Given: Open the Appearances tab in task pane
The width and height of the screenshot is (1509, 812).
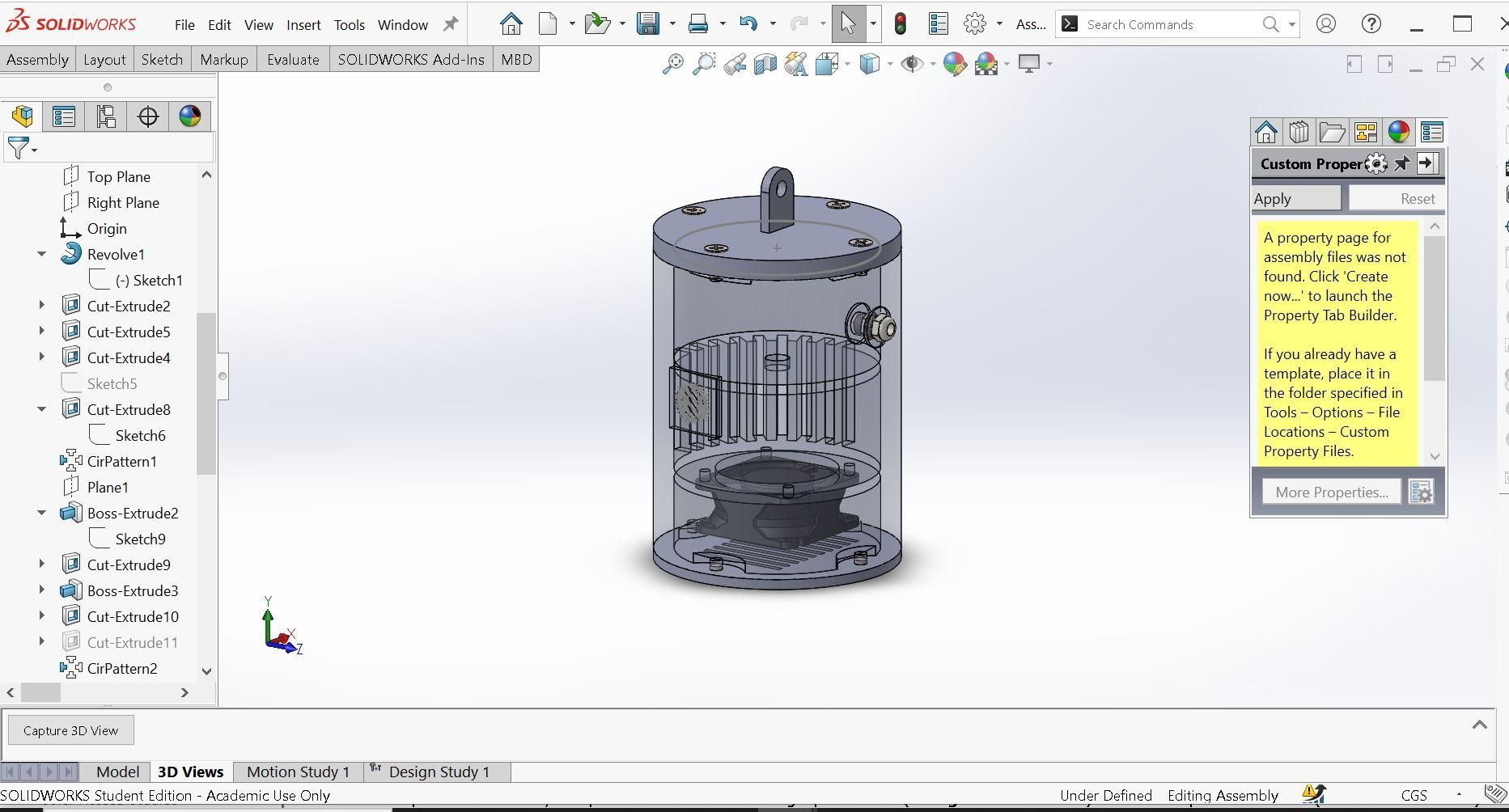Looking at the screenshot, I should 1398,132.
